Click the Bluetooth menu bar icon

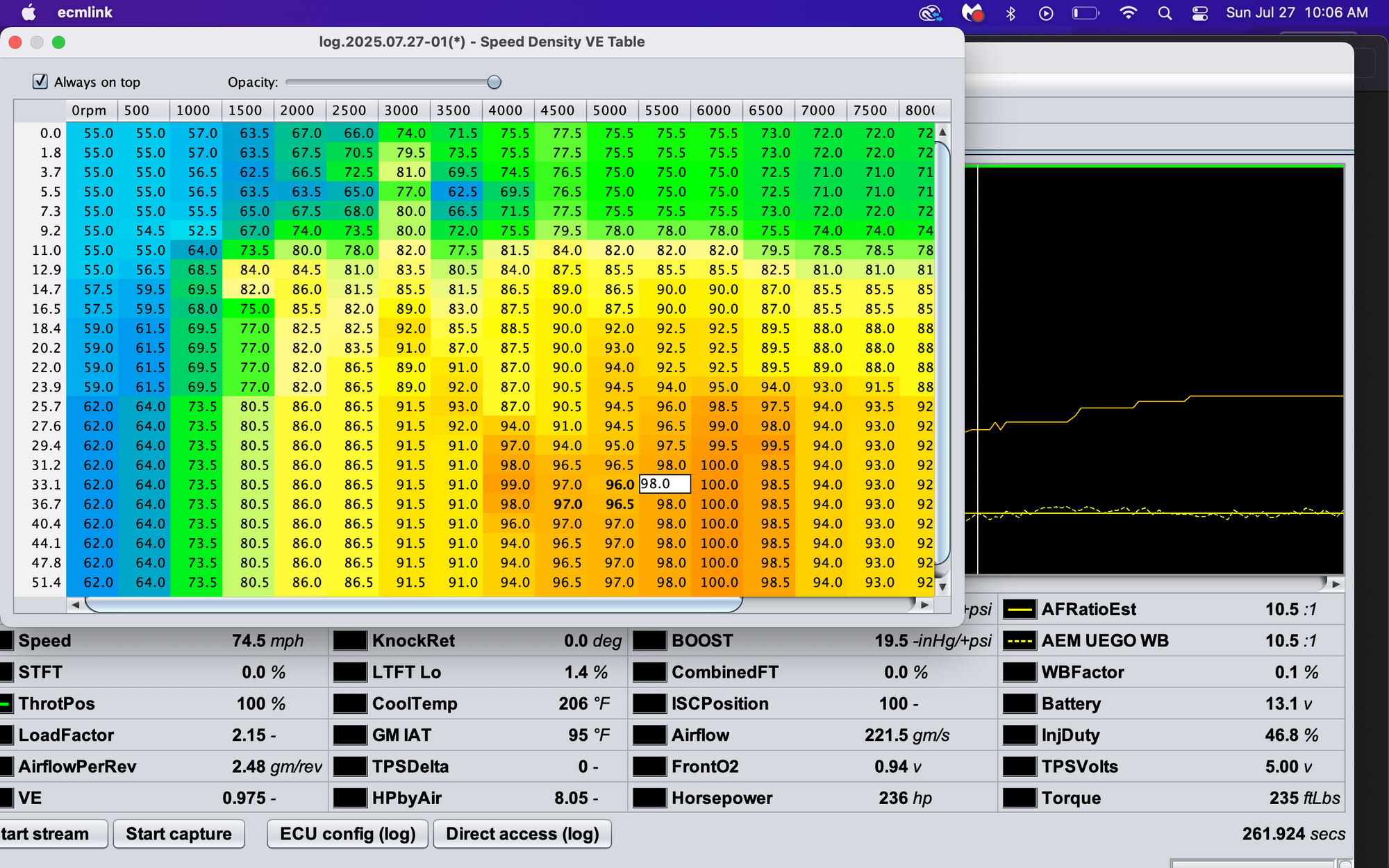(x=1010, y=12)
